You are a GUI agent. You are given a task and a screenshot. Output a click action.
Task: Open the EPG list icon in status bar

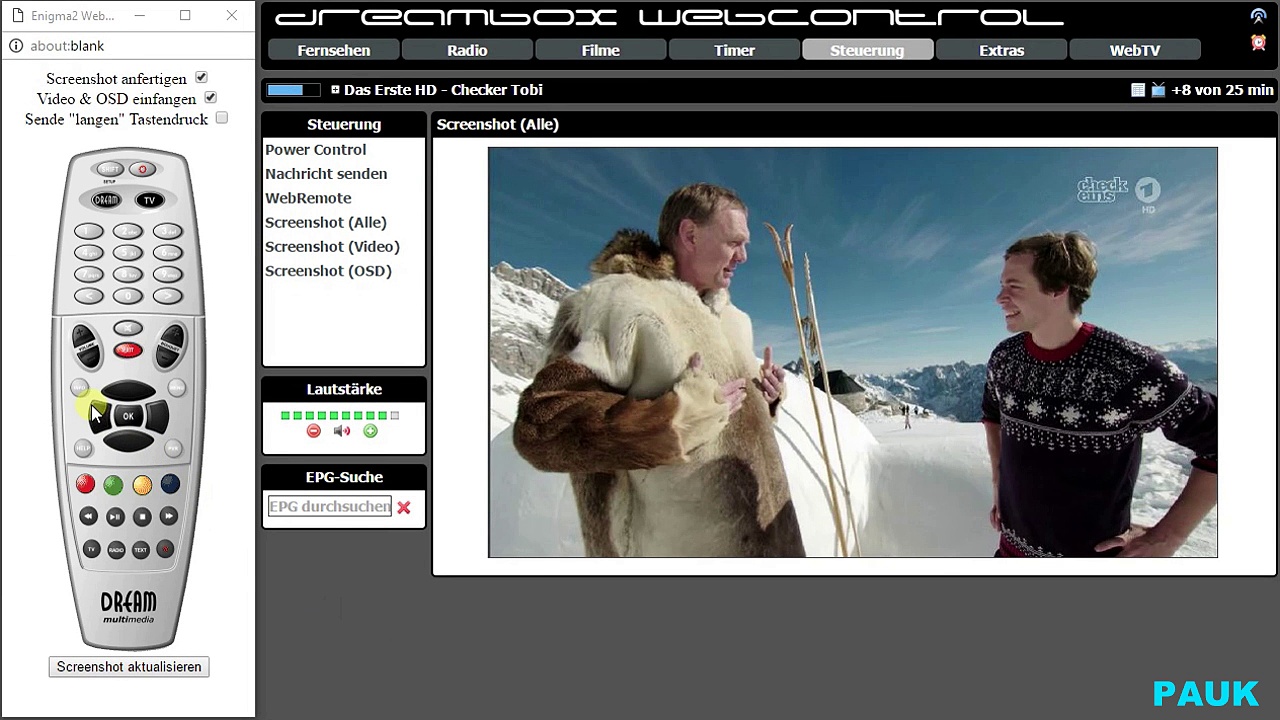pyautogui.click(x=1138, y=90)
